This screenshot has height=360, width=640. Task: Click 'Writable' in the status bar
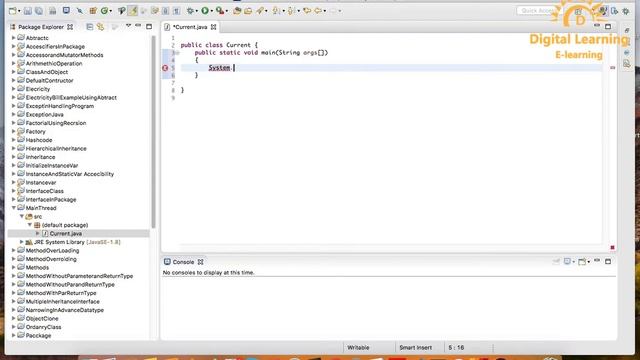[x=358, y=347]
